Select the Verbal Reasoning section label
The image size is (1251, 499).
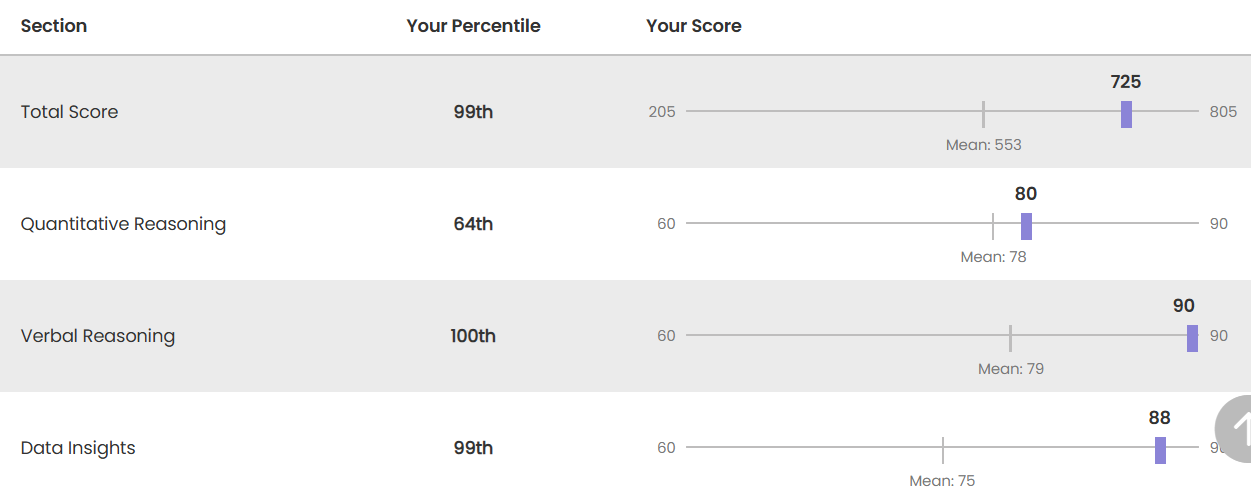point(98,336)
